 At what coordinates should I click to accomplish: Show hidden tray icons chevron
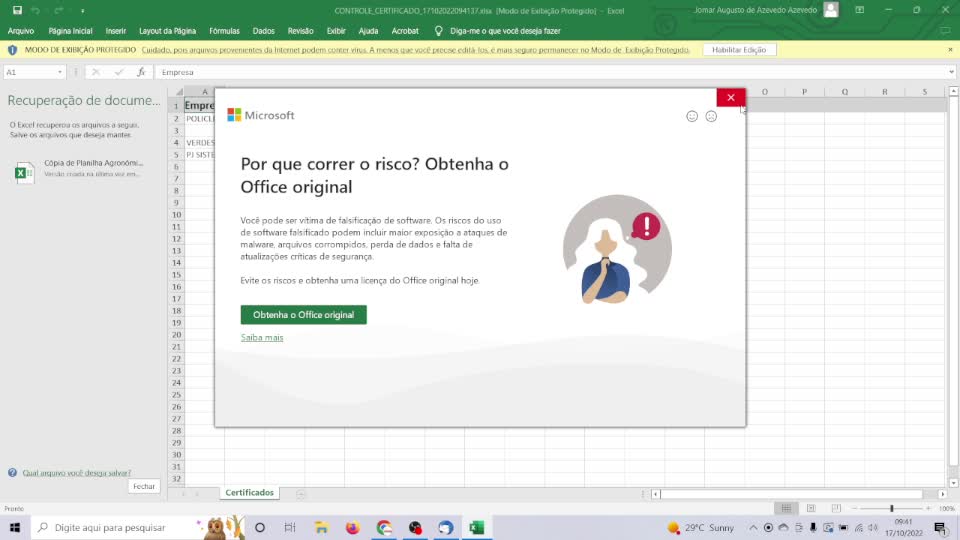pyautogui.click(x=753, y=528)
